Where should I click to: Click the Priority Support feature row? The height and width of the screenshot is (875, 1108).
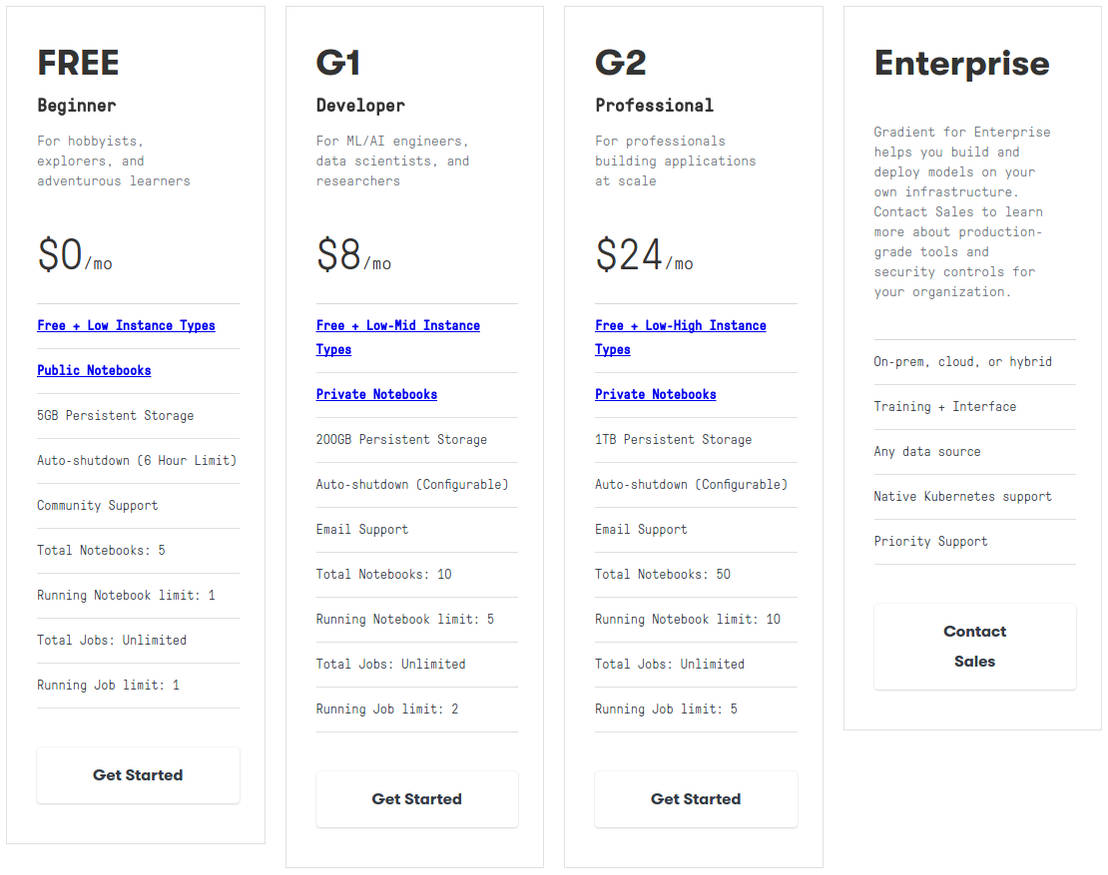pos(931,541)
